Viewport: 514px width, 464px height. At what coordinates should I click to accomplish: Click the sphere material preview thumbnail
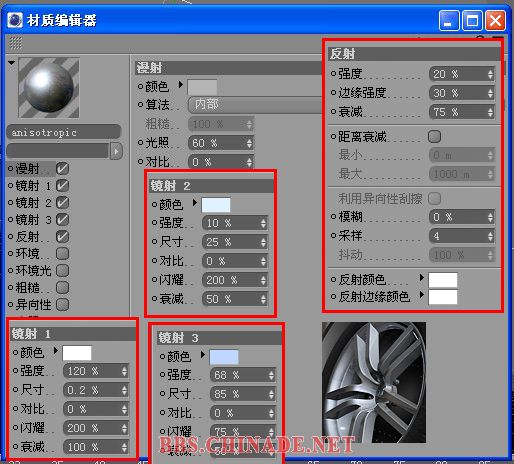49,88
